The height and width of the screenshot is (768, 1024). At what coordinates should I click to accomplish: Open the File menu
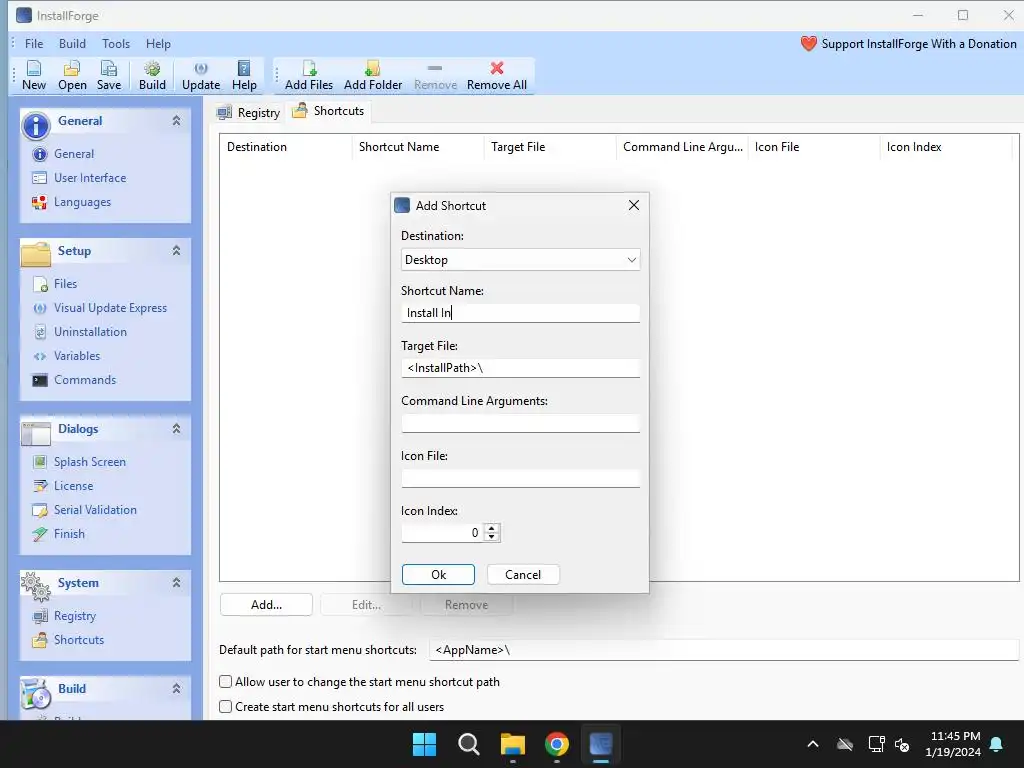(x=34, y=44)
